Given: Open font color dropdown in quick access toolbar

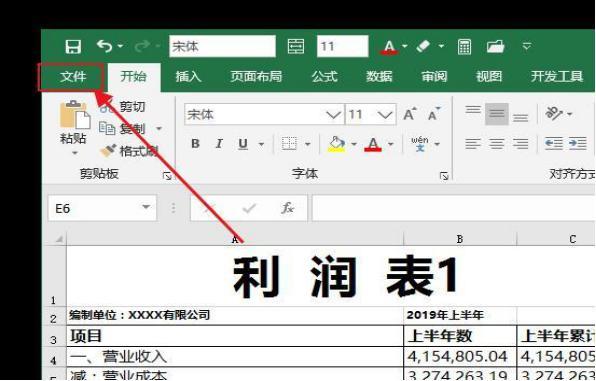Looking at the screenshot, I should coord(404,46).
